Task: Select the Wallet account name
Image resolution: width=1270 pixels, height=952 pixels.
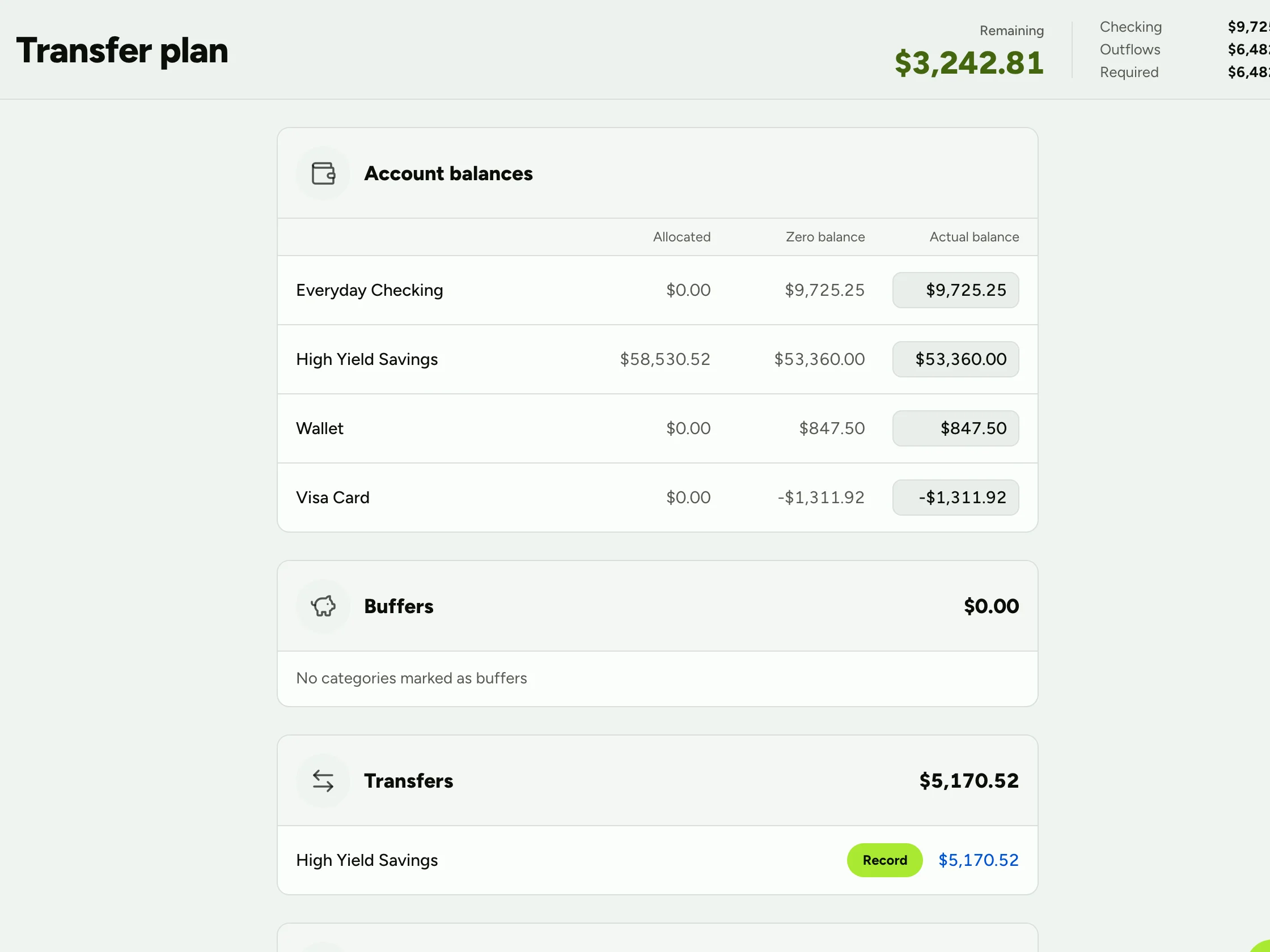Action: pos(320,428)
